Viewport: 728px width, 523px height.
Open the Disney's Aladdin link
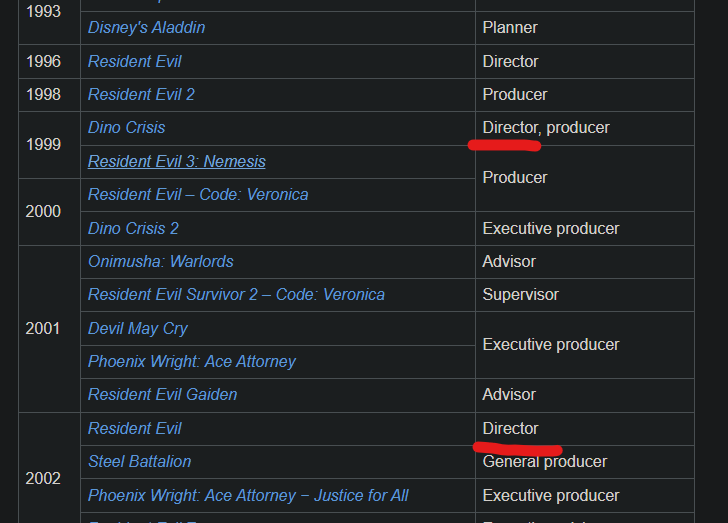point(146,28)
